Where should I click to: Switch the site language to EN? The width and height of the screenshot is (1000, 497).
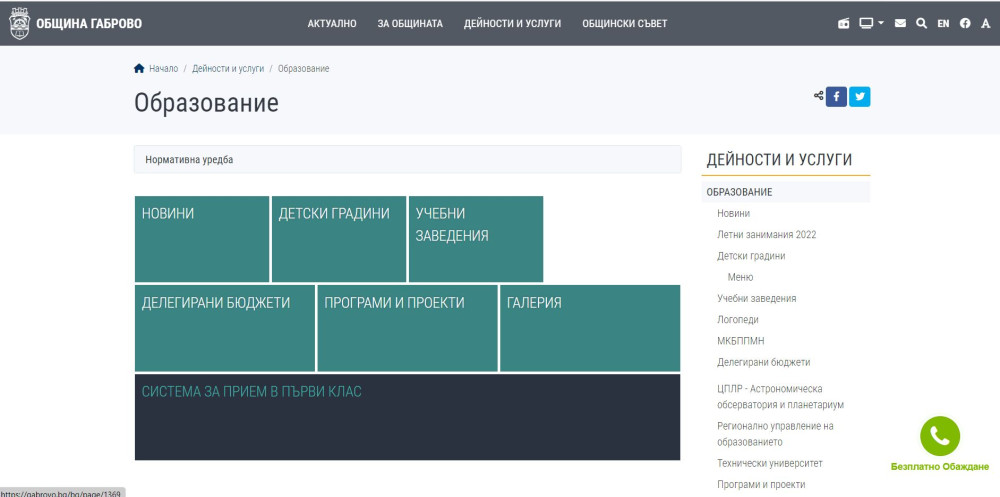[x=943, y=23]
